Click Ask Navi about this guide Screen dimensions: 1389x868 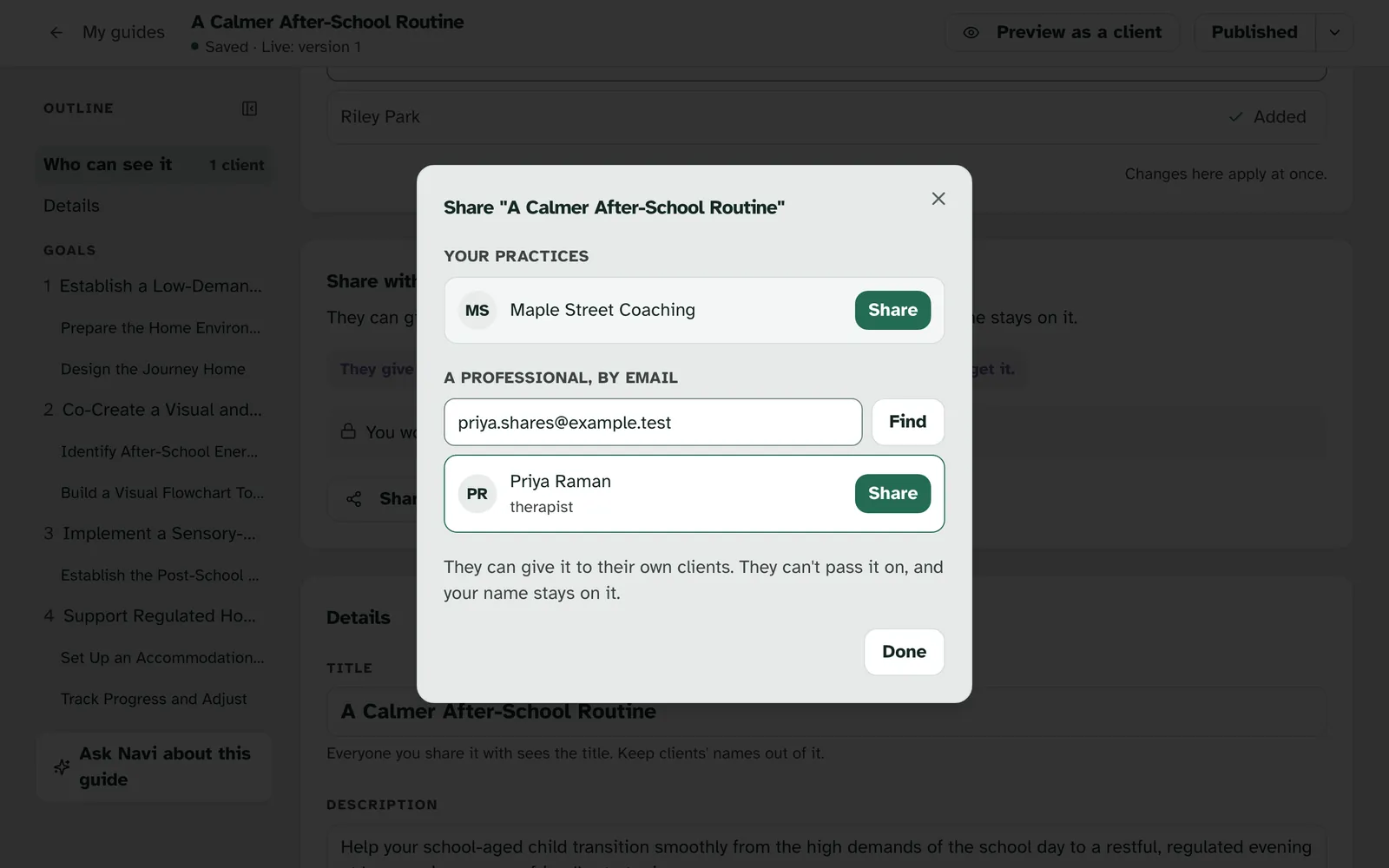pyautogui.click(x=155, y=766)
